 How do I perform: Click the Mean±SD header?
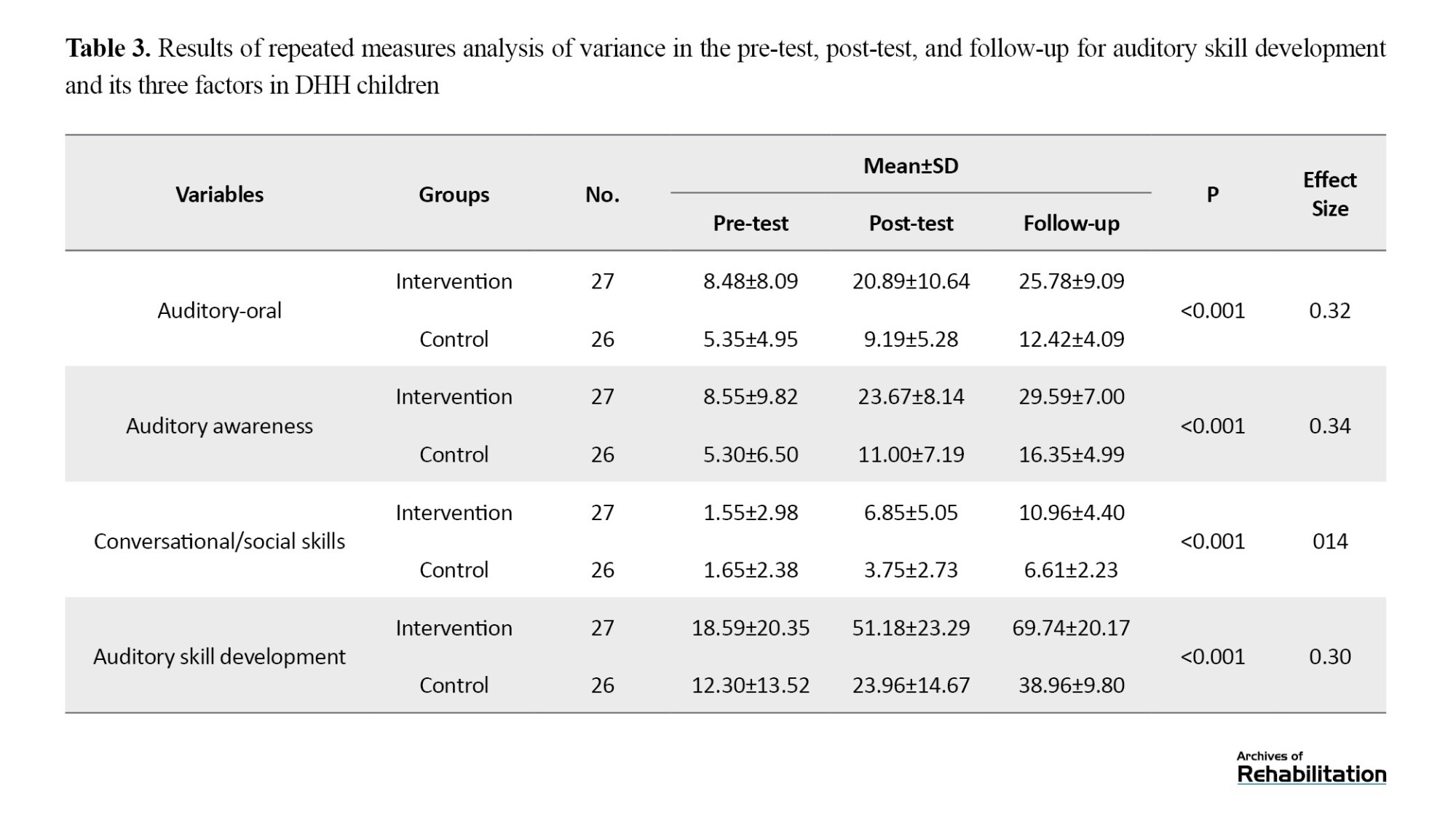click(x=911, y=166)
